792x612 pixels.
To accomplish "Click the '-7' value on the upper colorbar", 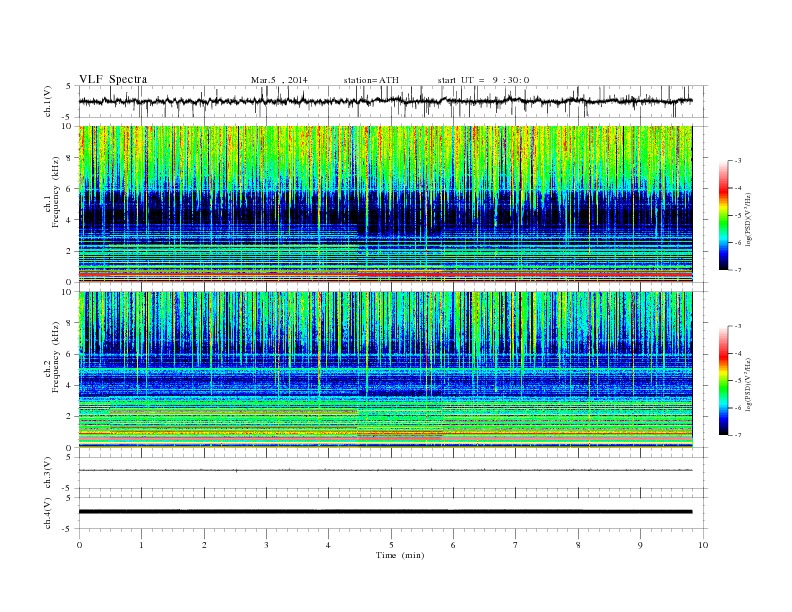I will click(x=737, y=270).
